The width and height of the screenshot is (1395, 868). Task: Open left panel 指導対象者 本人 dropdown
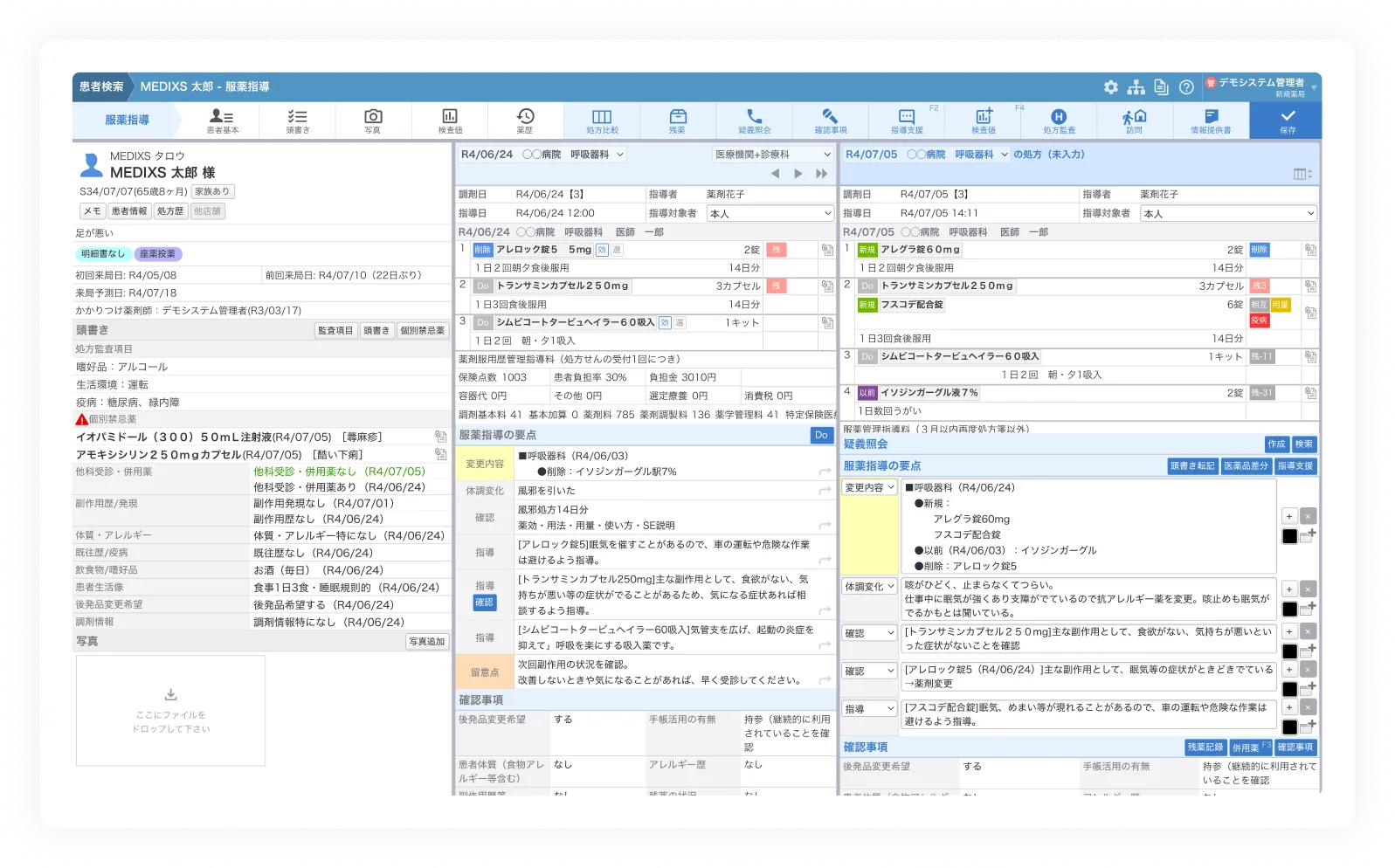[770, 214]
